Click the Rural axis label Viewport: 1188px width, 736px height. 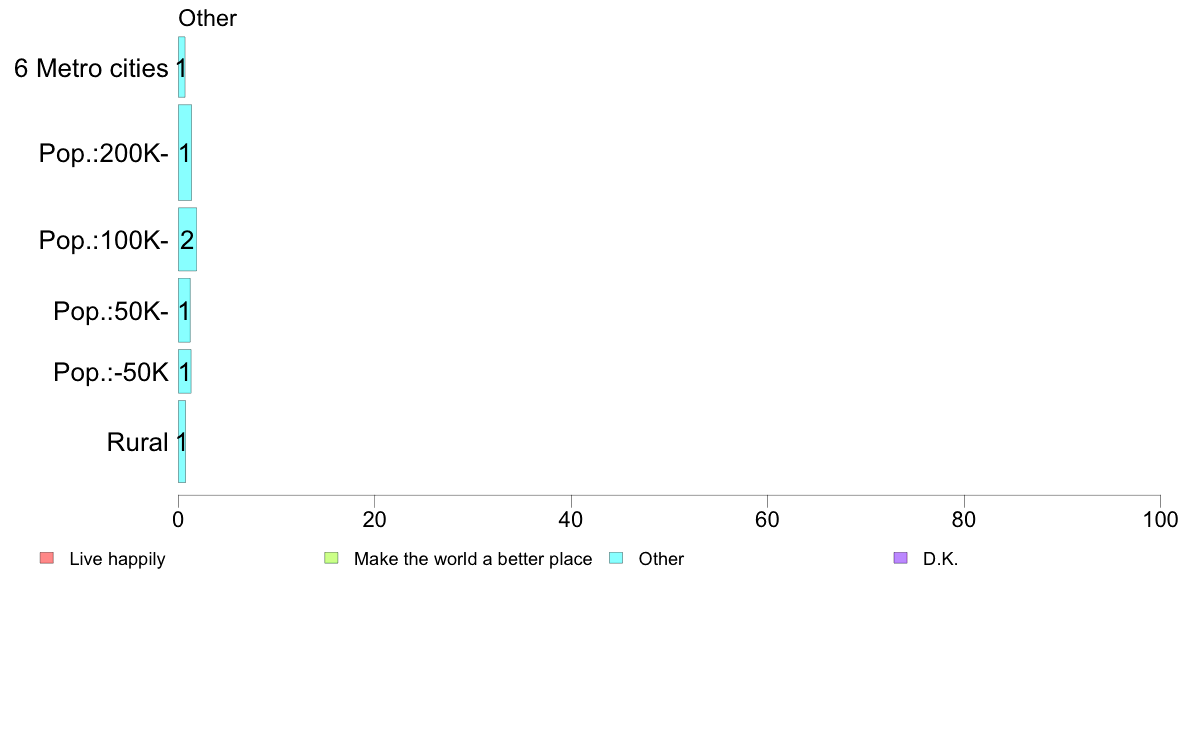[137, 443]
